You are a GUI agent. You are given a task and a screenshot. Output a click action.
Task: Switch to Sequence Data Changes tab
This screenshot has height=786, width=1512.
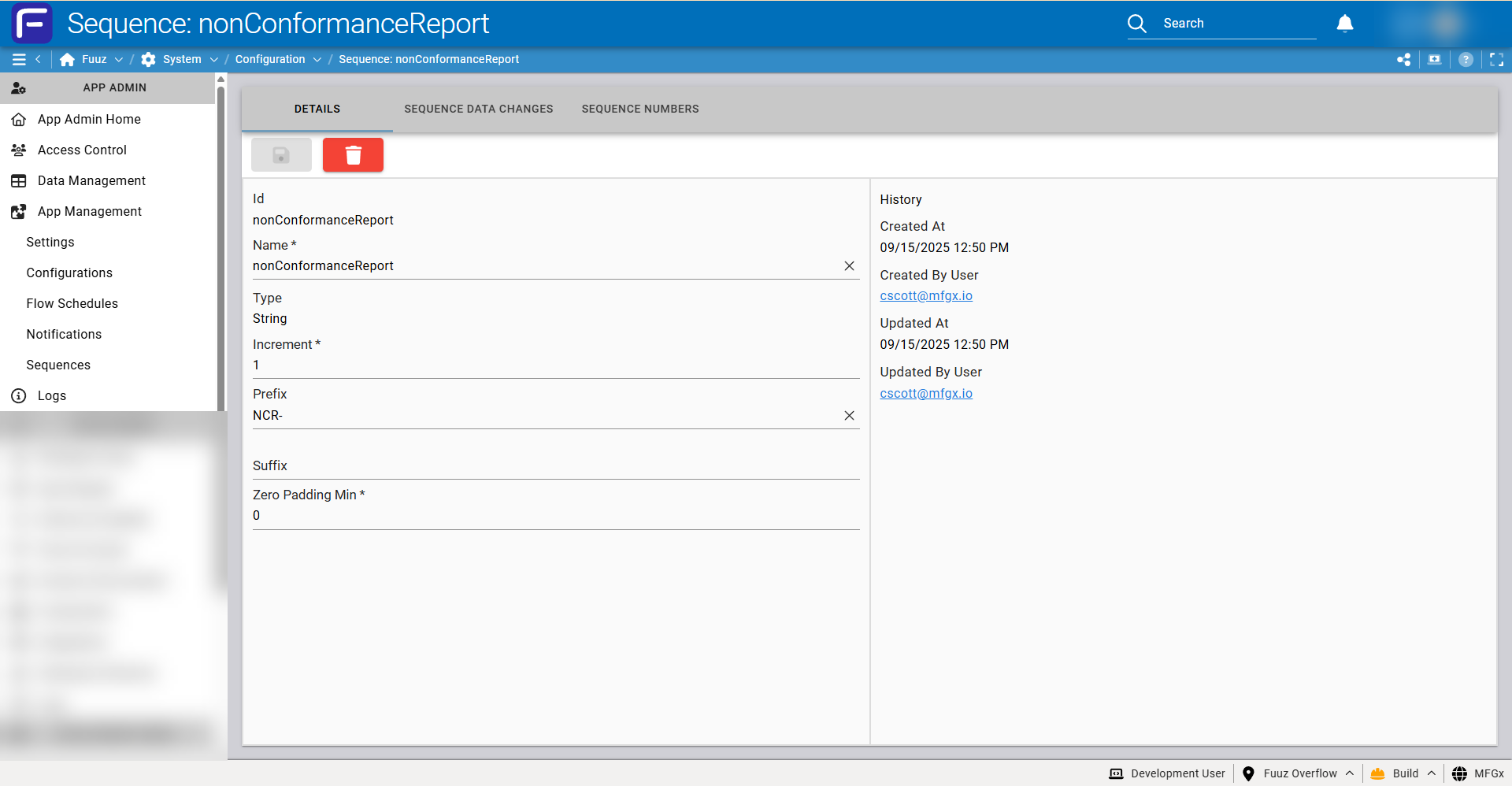pos(479,109)
